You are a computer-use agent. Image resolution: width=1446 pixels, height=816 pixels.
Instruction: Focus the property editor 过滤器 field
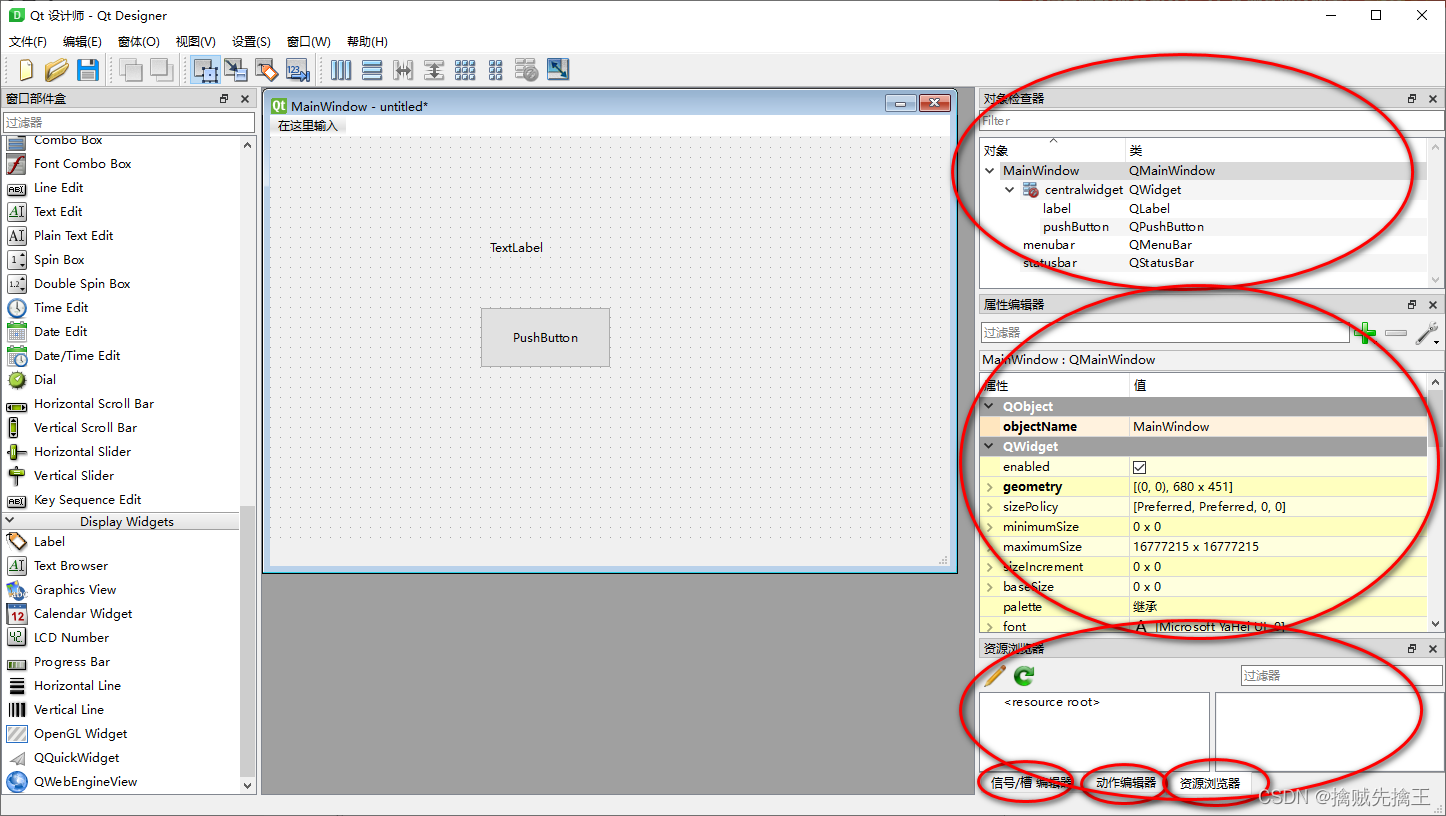[1165, 332]
